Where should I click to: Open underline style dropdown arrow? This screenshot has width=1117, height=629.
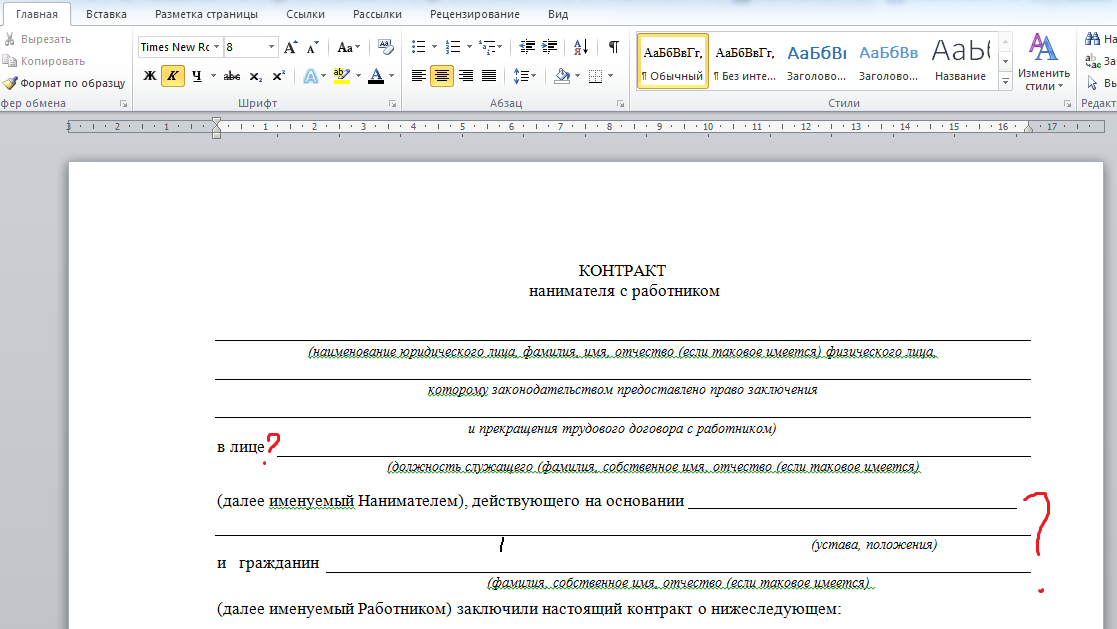pyautogui.click(x=213, y=76)
